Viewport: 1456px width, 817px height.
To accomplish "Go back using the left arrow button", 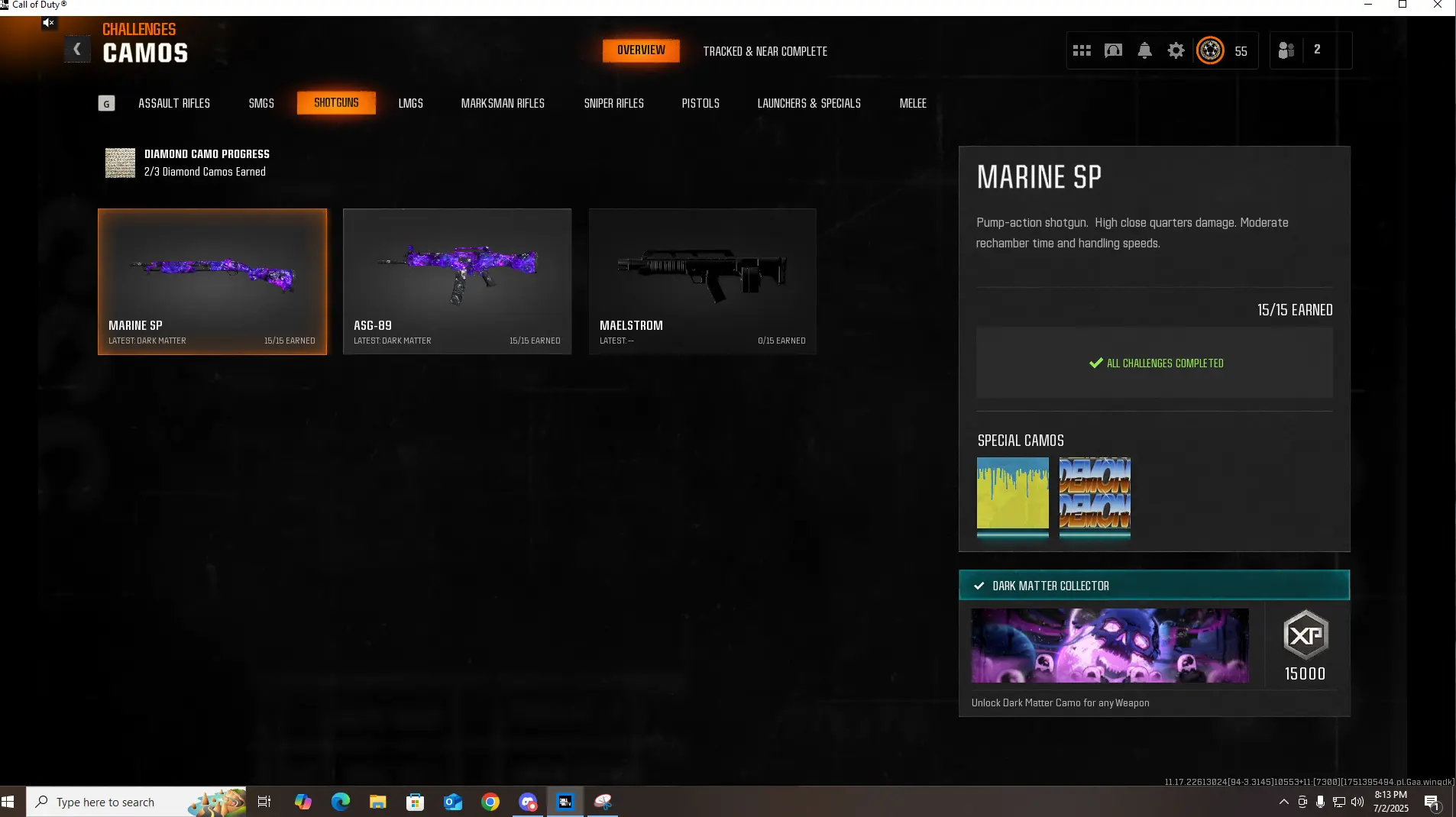I will (x=77, y=50).
